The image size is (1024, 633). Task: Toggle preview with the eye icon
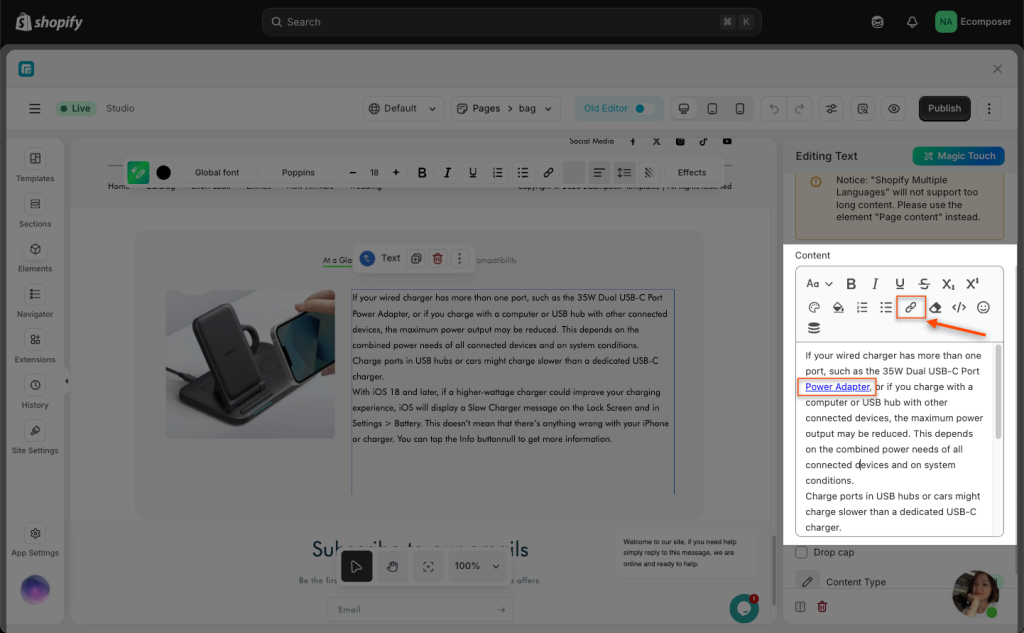[x=894, y=108]
